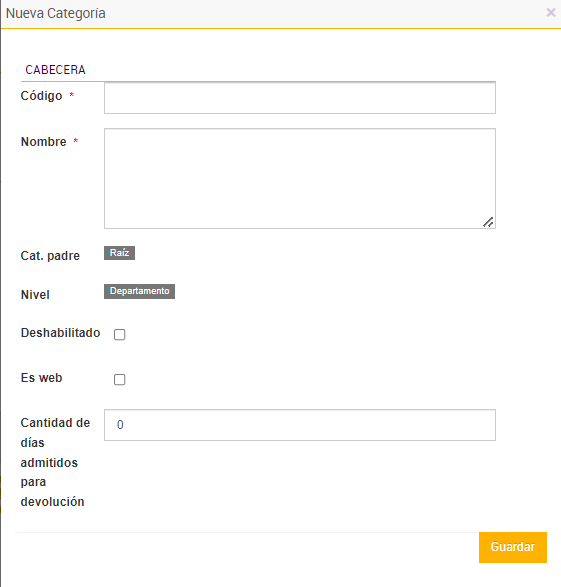Image resolution: width=561 pixels, height=587 pixels.
Task: Click the Es web label text
Action: (x=42, y=378)
